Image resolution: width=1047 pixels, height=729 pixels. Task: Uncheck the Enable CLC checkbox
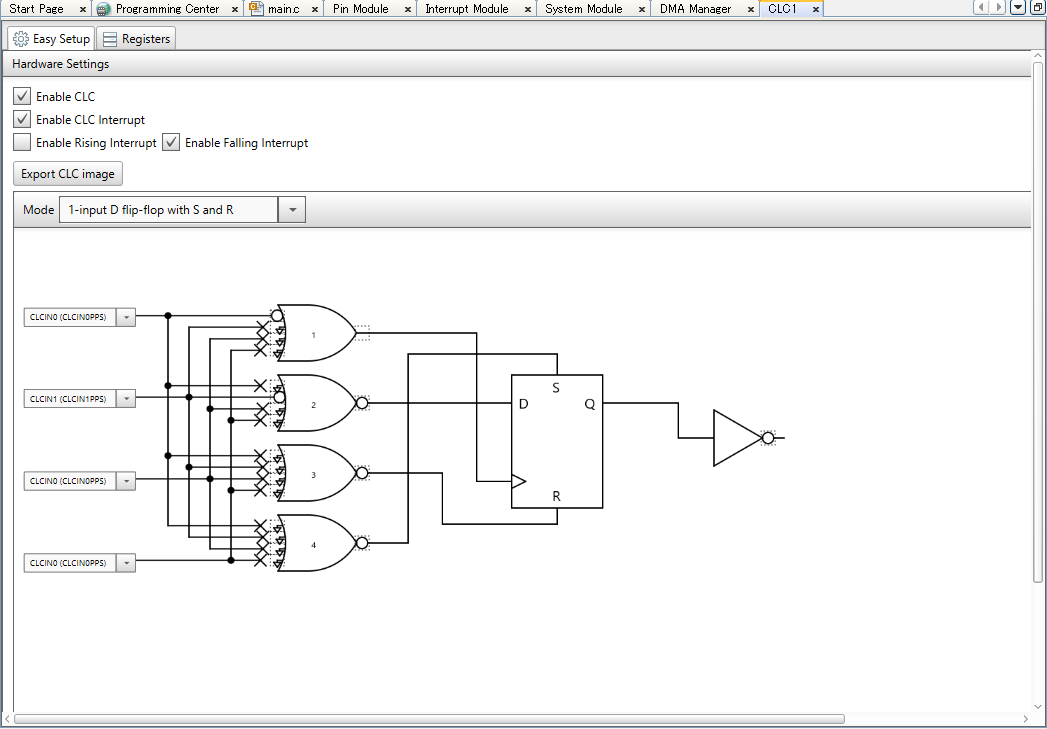pos(22,97)
